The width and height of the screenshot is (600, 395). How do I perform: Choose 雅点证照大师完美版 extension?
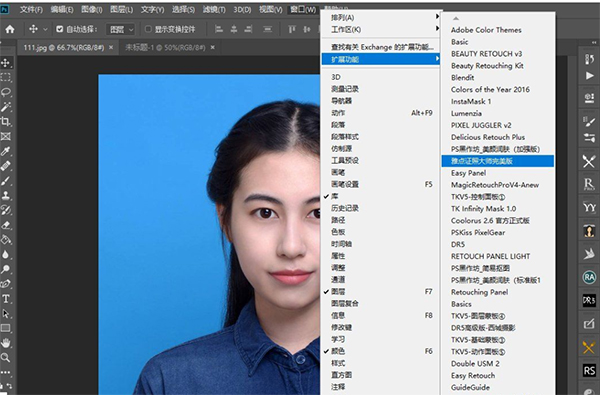[x=497, y=161]
